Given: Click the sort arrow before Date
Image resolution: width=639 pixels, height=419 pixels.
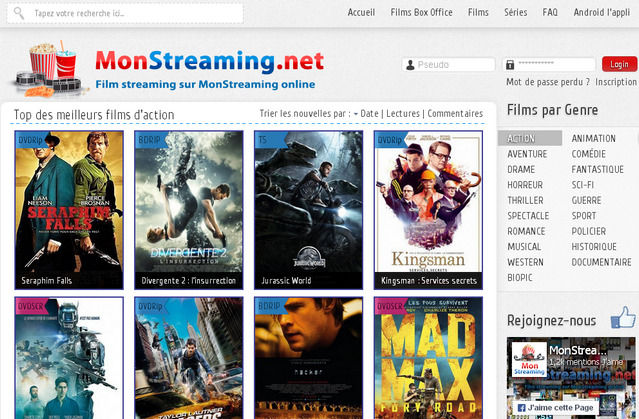Looking at the screenshot, I should [356, 114].
